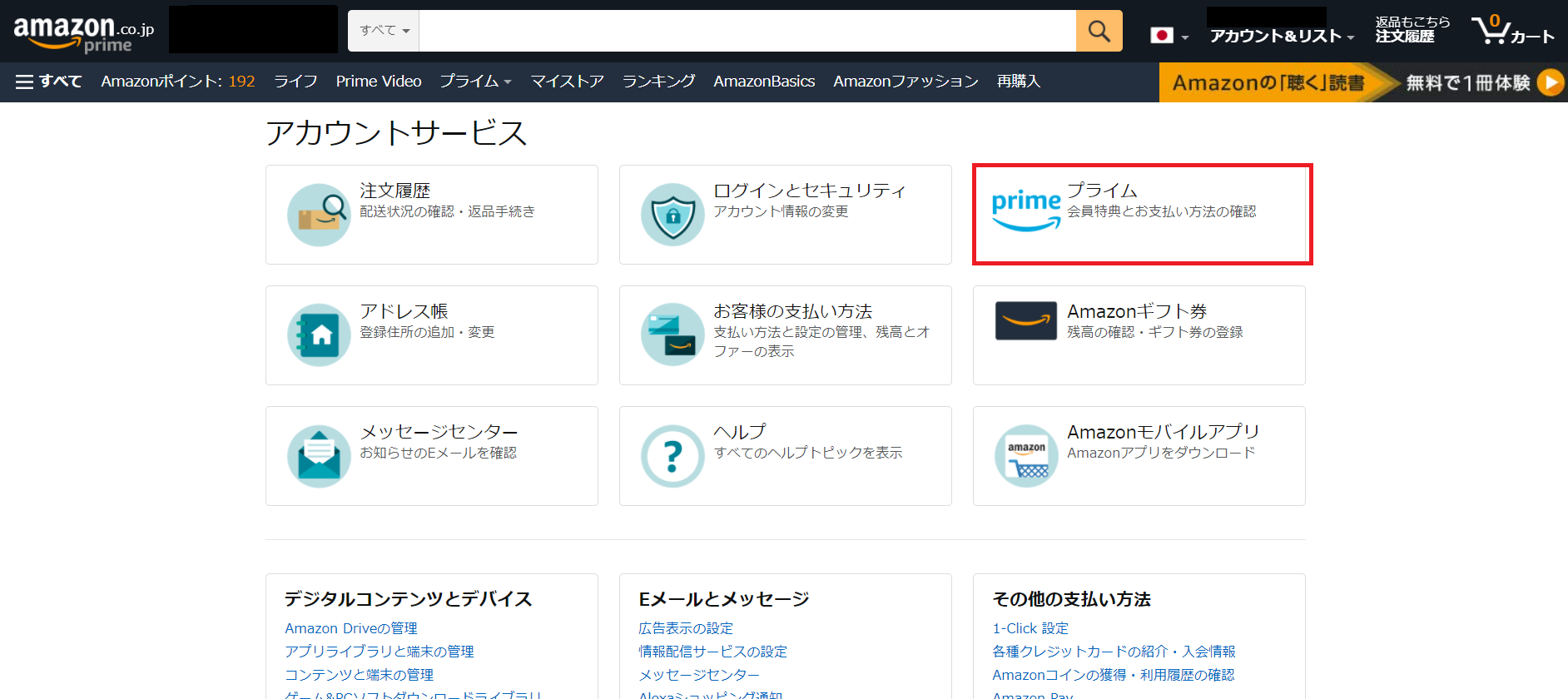Viewport: 1568px width, 699px height.
Task: Click 広告表示の設定 link
Action: tap(686, 628)
